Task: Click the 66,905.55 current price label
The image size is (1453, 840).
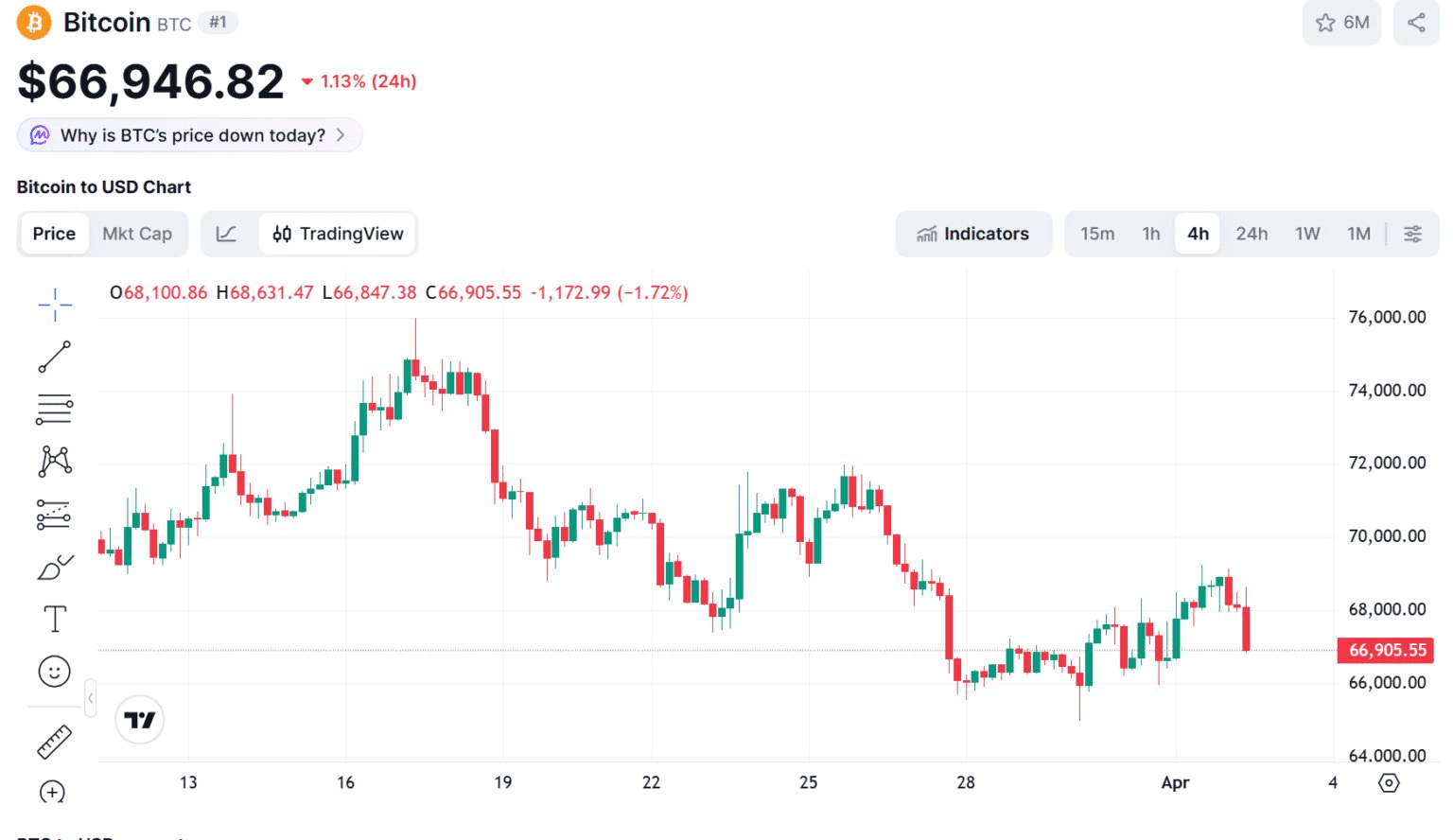Action: [x=1386, y=650]
